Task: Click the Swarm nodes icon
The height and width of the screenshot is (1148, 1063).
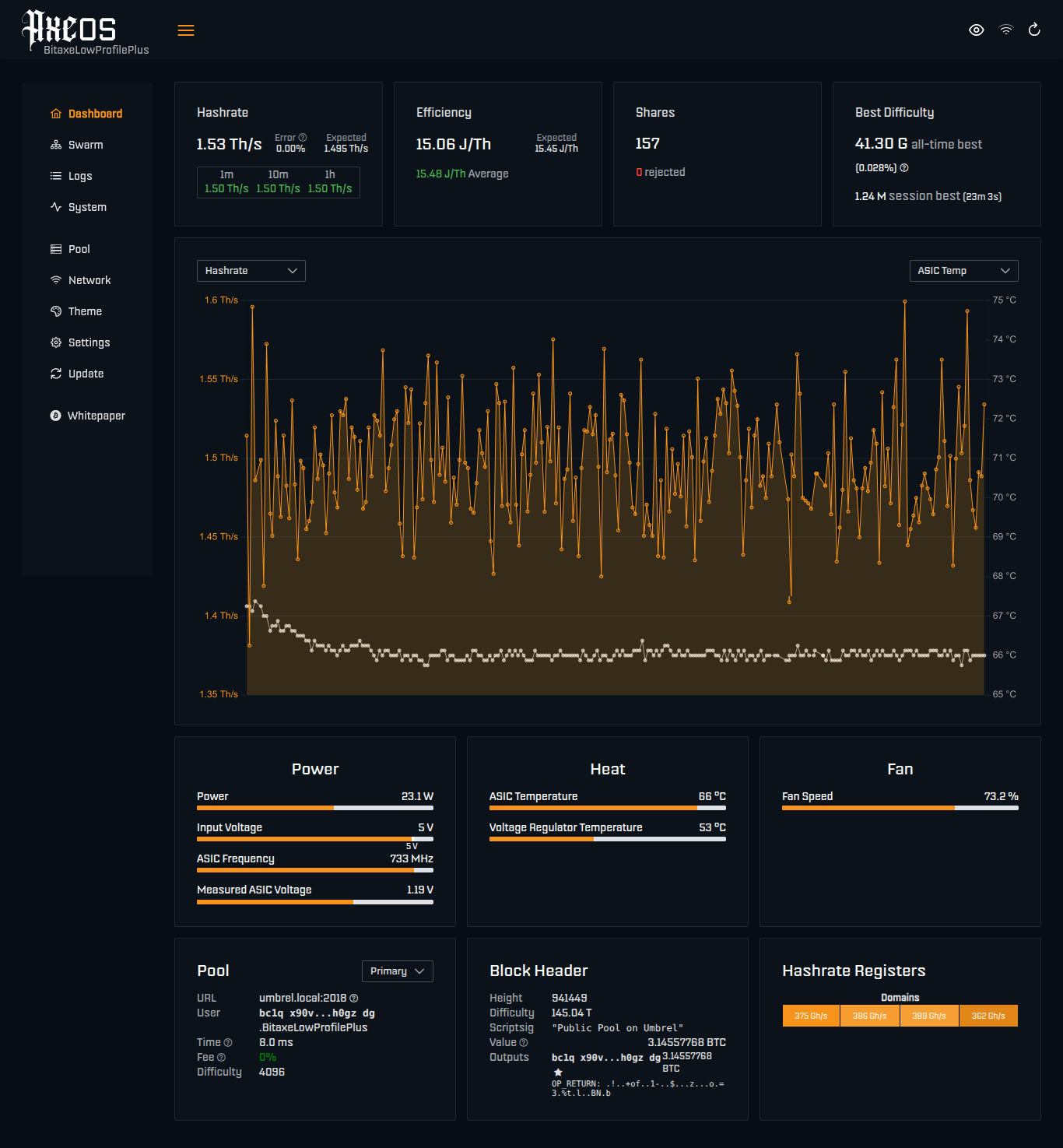Action: pyautogui.click(x=56, y=145)
